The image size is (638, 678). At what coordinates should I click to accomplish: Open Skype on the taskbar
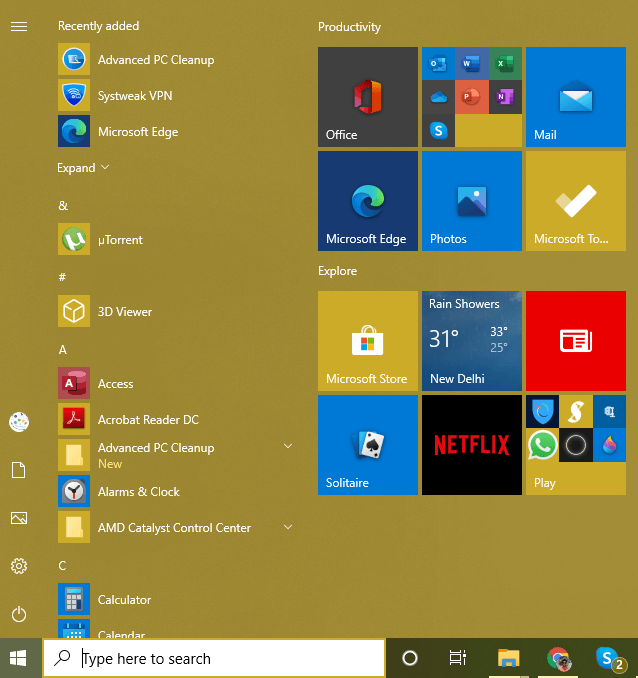[609, 658]
